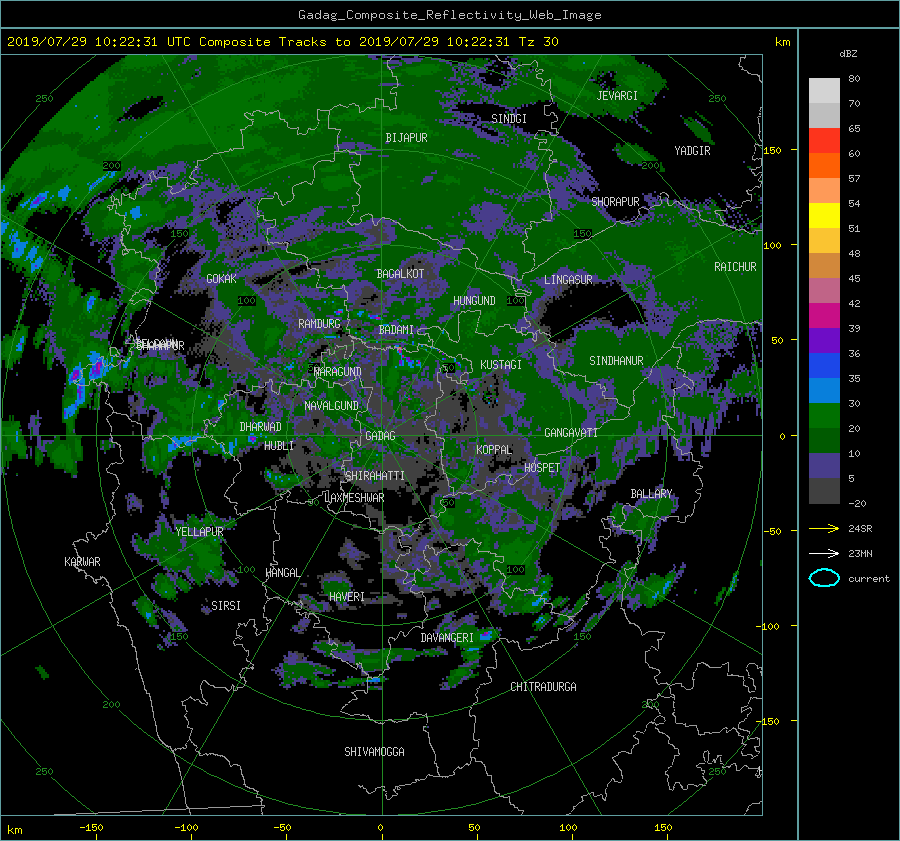Select the bright green swatch in dBZ scale

pyautogui.click(x=824, y=416)
